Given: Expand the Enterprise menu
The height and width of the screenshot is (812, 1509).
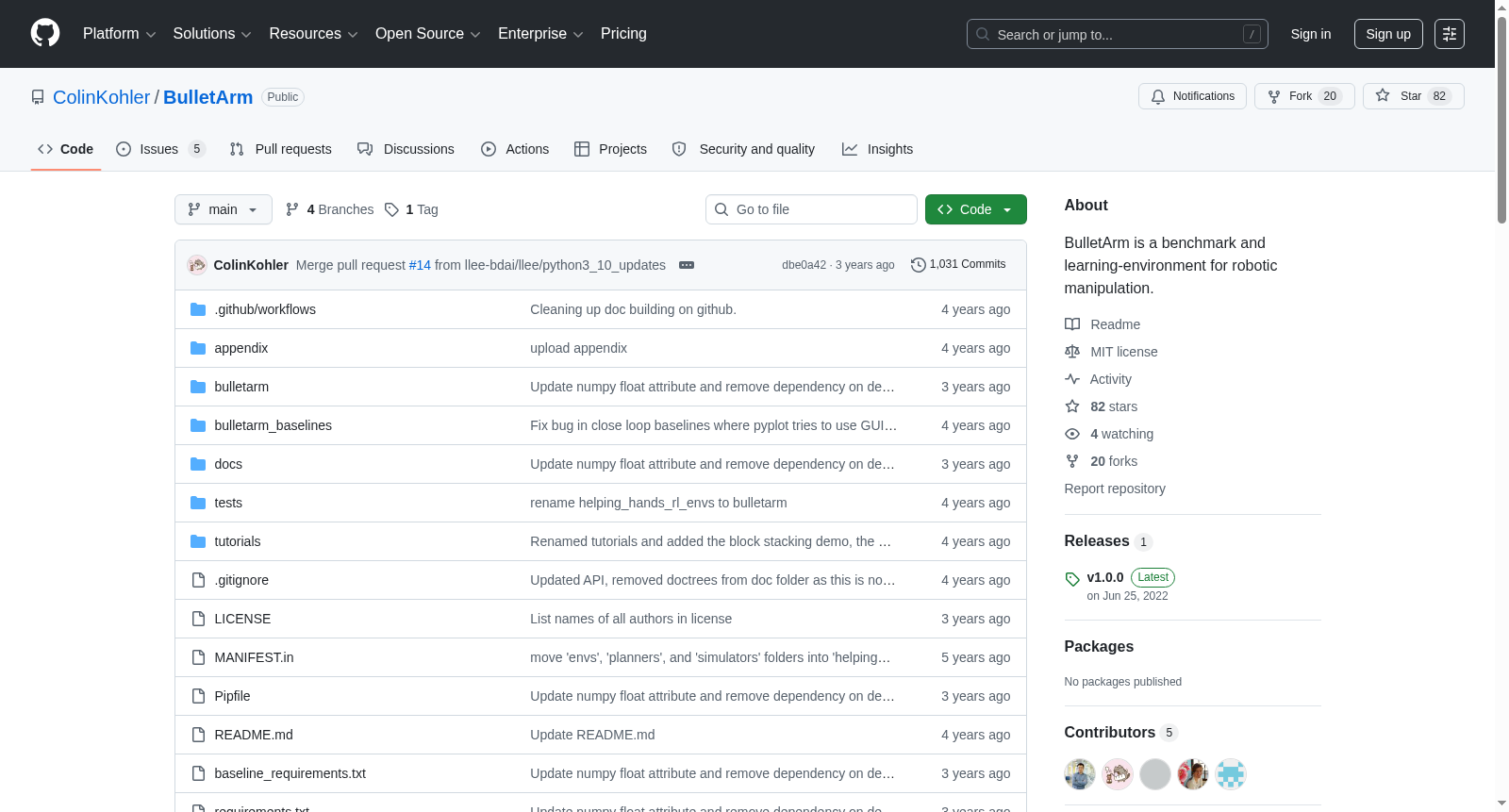Looking at the screenshot, I should 540,34.
